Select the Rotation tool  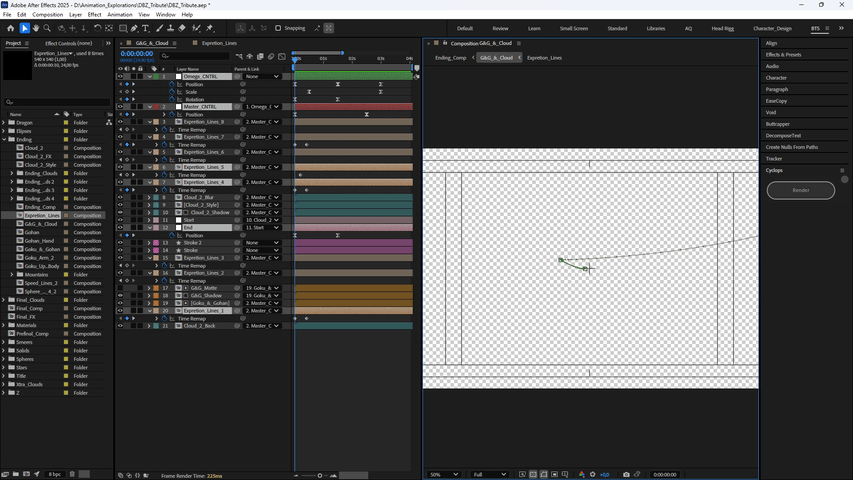(97, 28)
